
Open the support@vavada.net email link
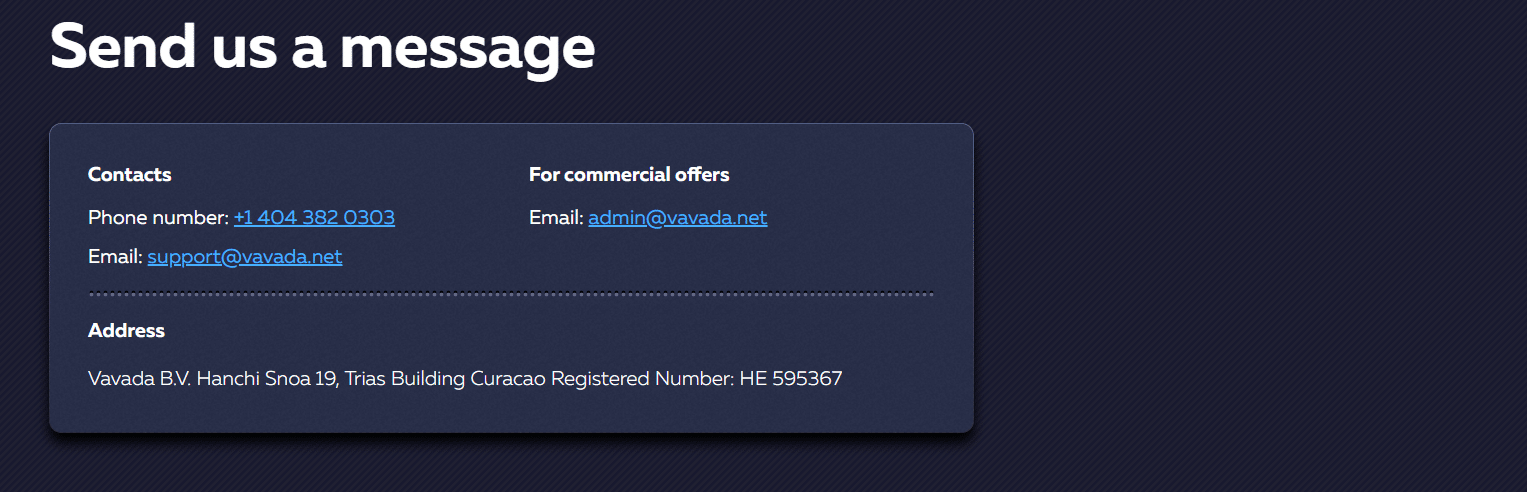245,257
